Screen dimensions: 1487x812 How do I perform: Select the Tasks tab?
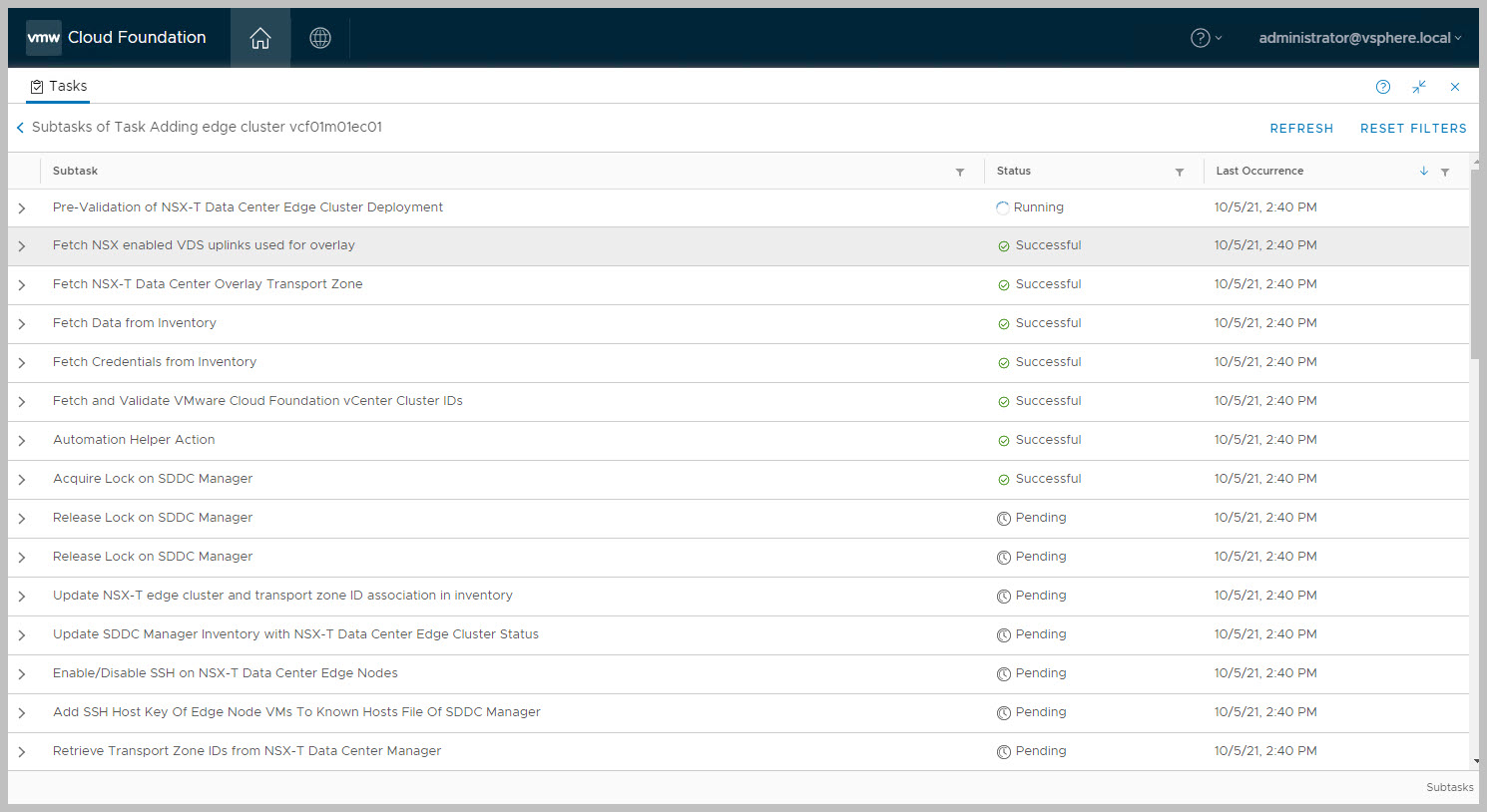[x=58, y=87]
